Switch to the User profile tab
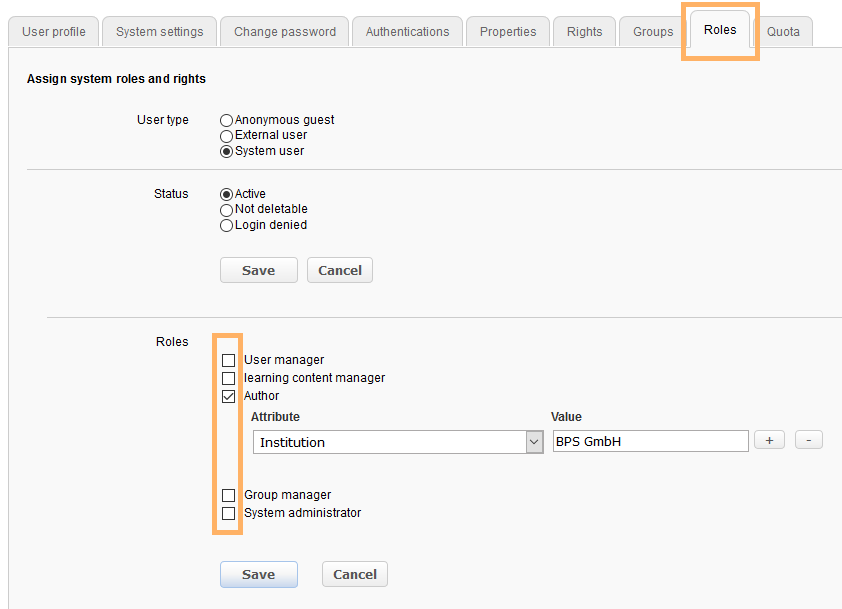The image size is (842, 609). pyautogui.click(x=54, y=32)
